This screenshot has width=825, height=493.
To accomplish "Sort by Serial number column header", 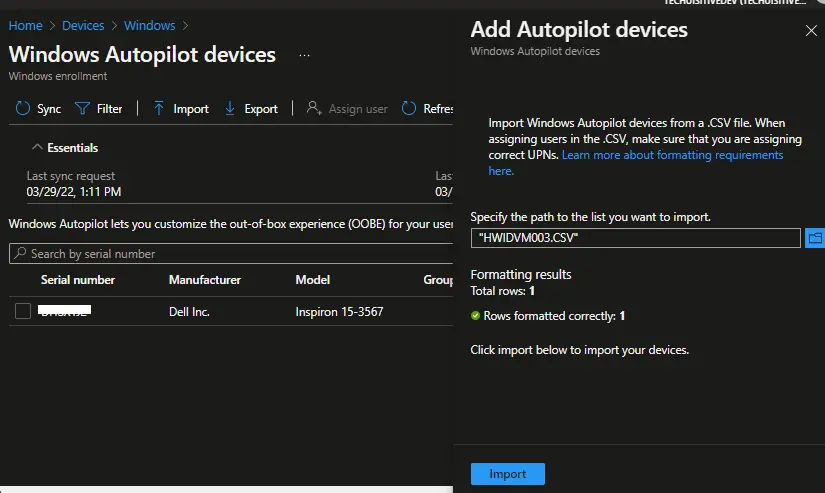I will (78, 280).
